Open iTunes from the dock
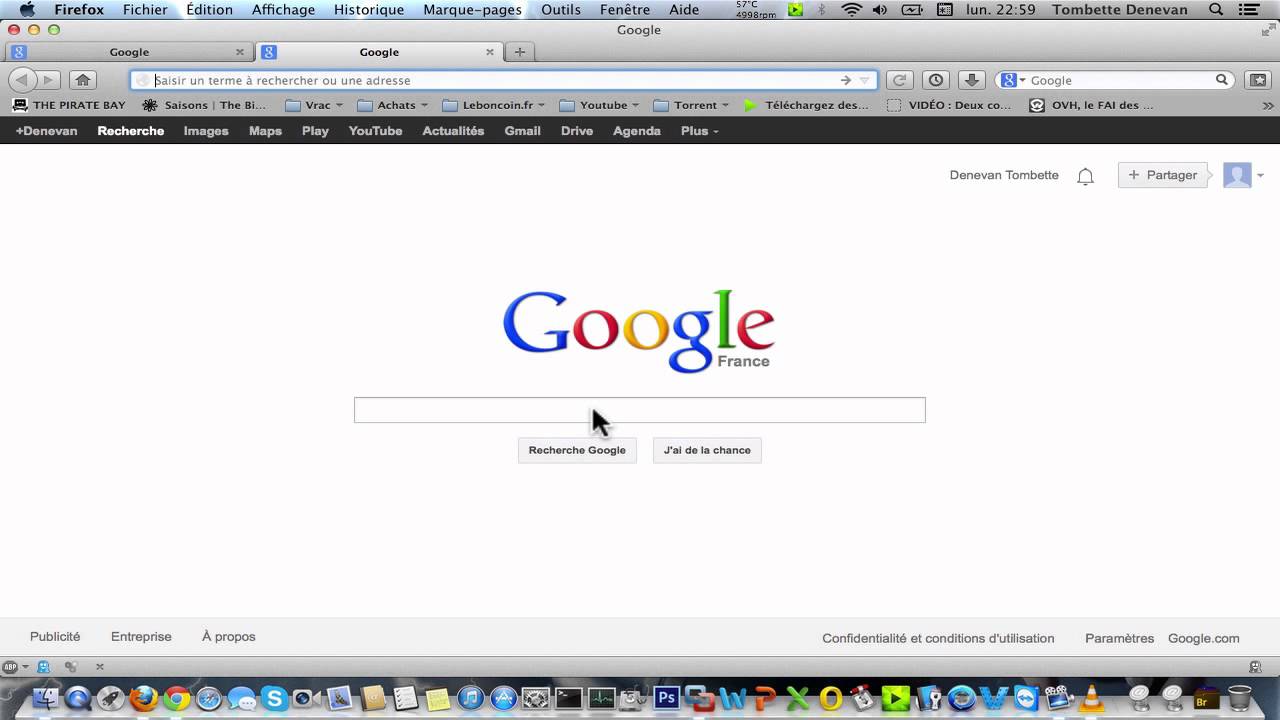1280x720 pixels. 471,699
